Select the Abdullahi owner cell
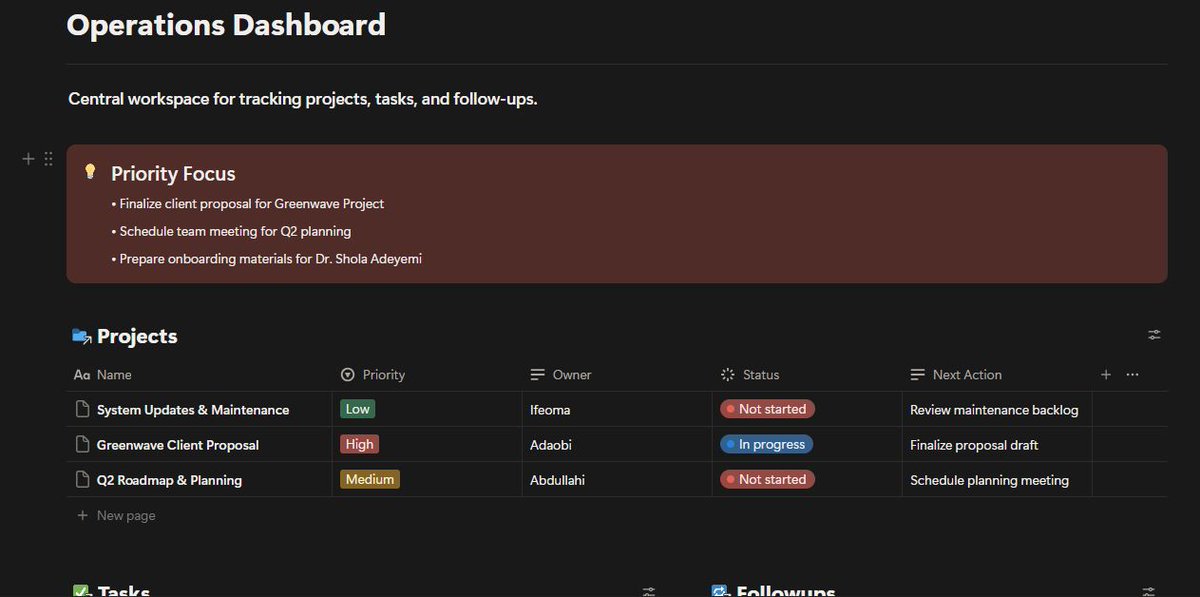Viewport: 1200px width, 597px height. point(617,479)
